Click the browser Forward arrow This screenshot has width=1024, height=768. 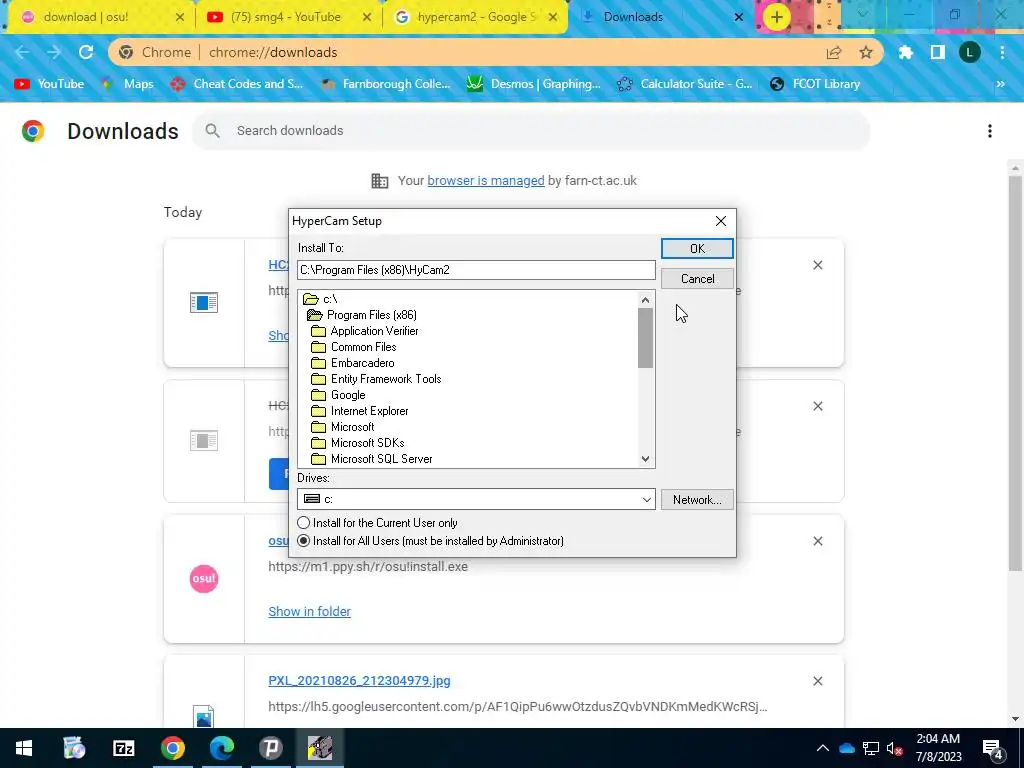[54, 52]
